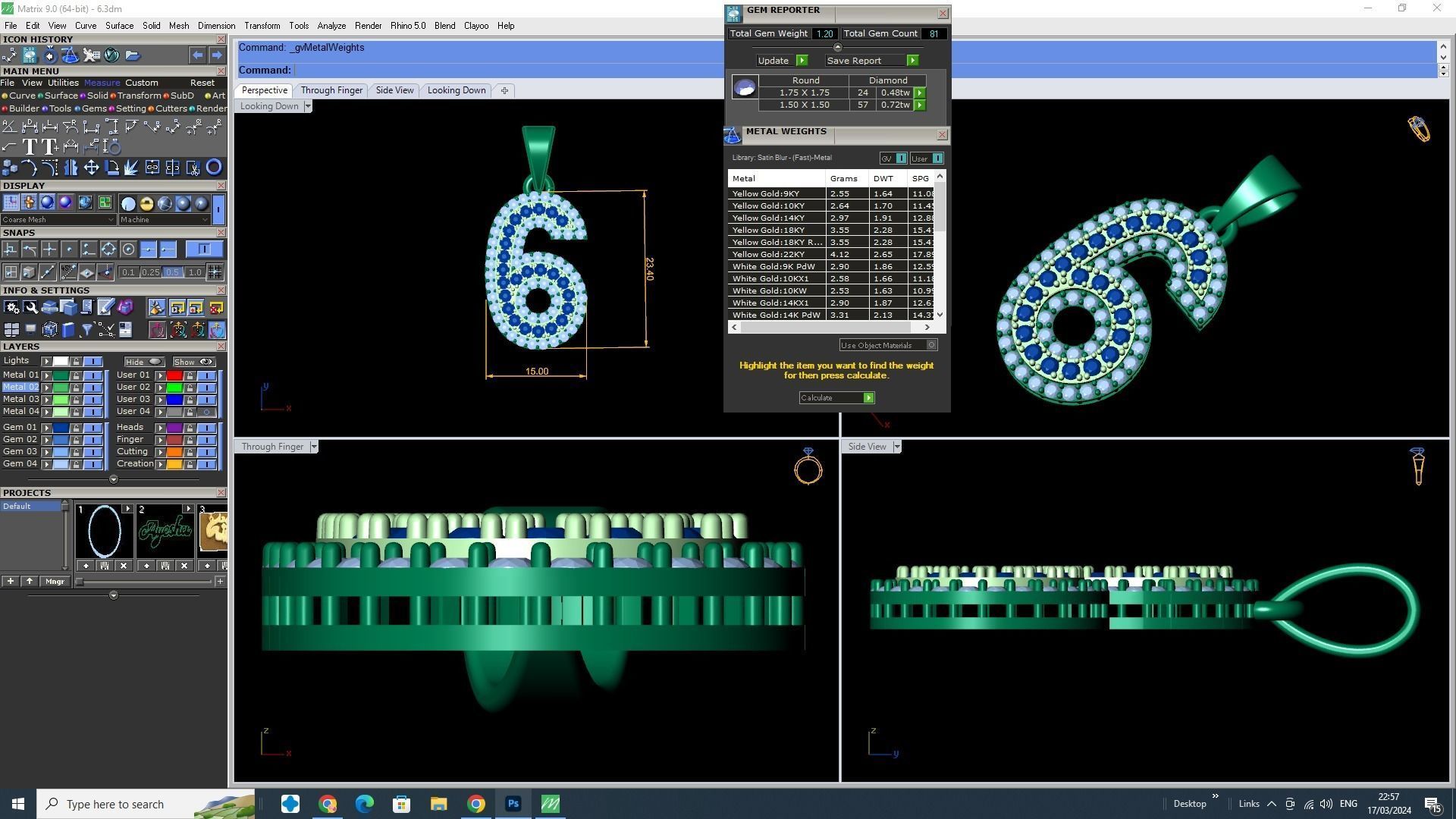The image size is (1456, 819).
Task: Toggle visibility of the Metal 01 layer
Action: (x=92, y=375)
